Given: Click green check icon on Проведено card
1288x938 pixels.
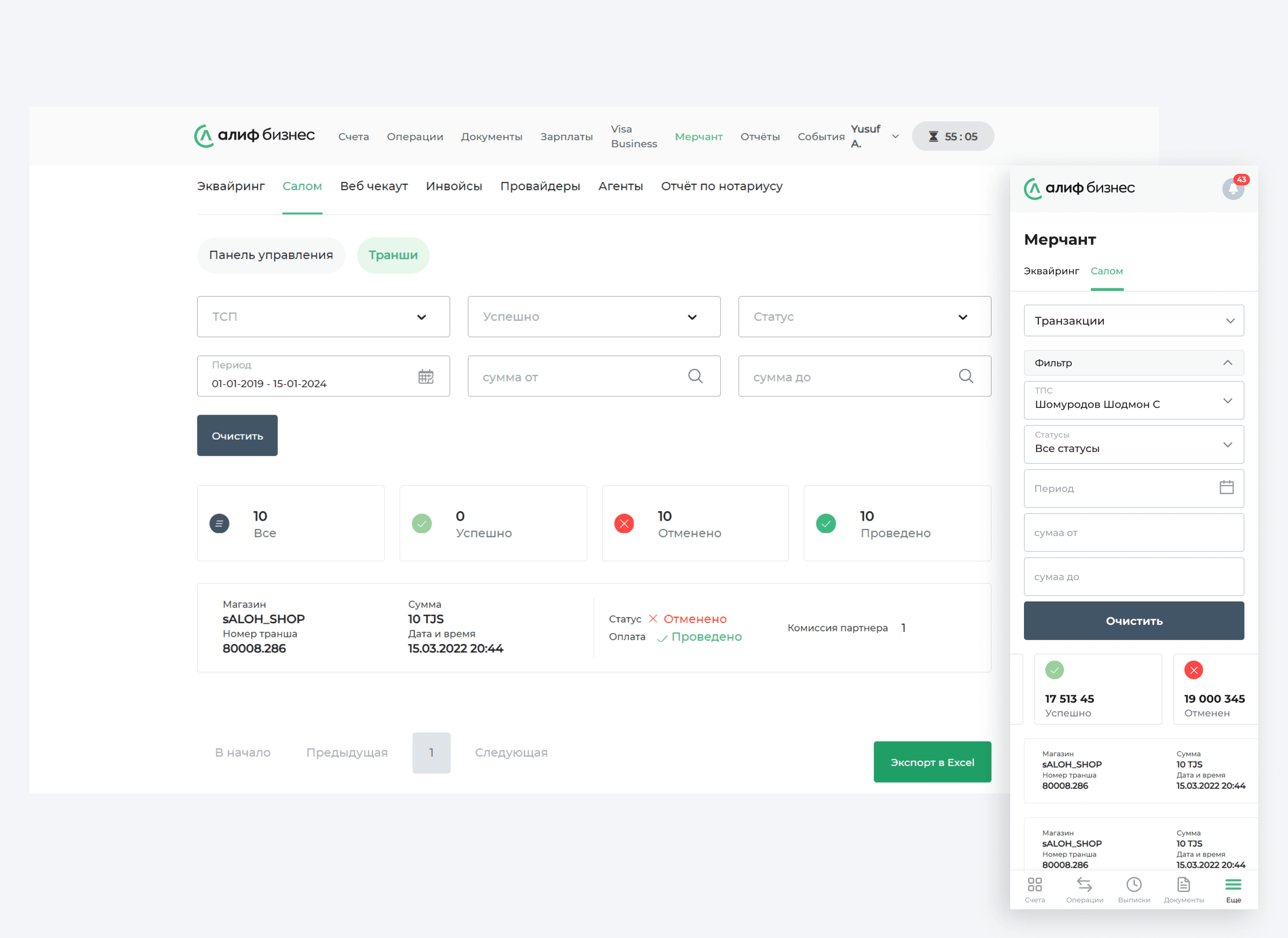Looking at the screenshot, I should tap(826, 524).
